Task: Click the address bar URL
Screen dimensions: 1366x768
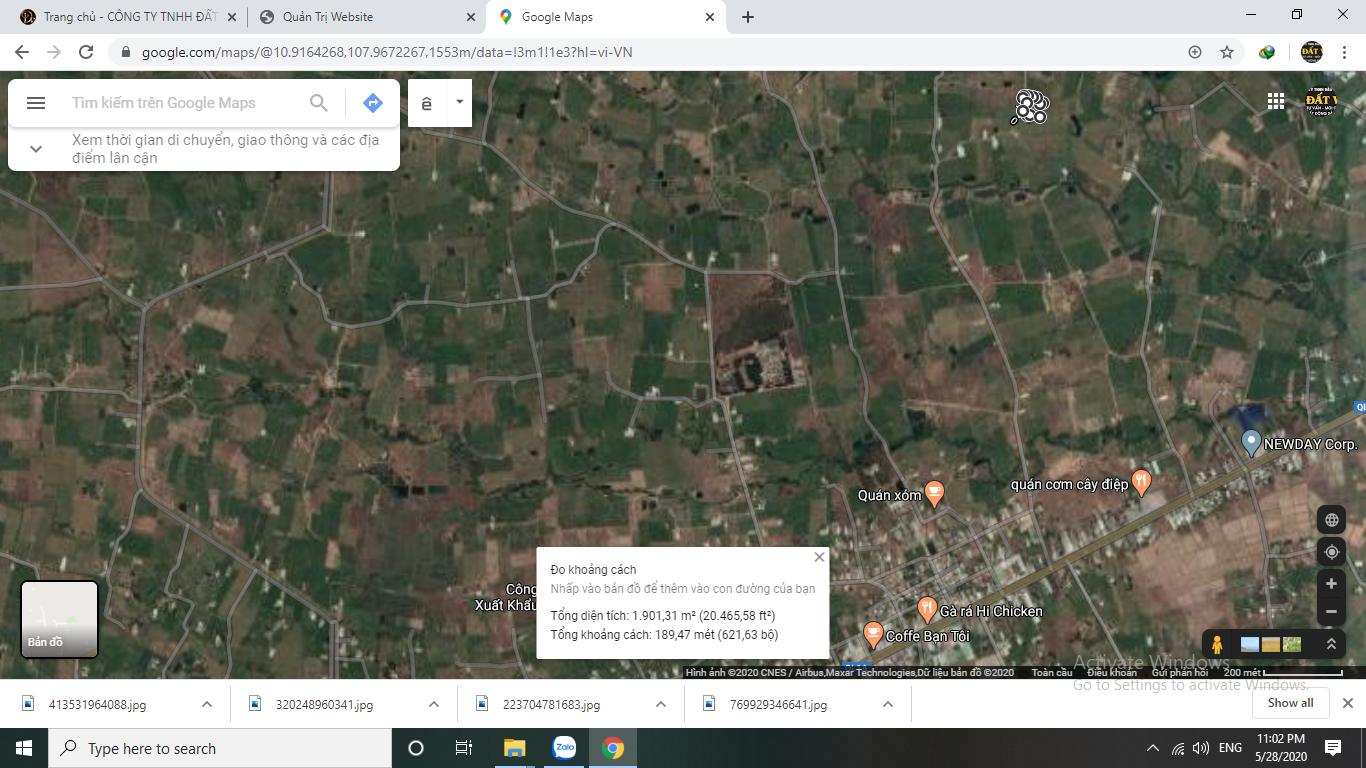Action: tap(387, 52)
